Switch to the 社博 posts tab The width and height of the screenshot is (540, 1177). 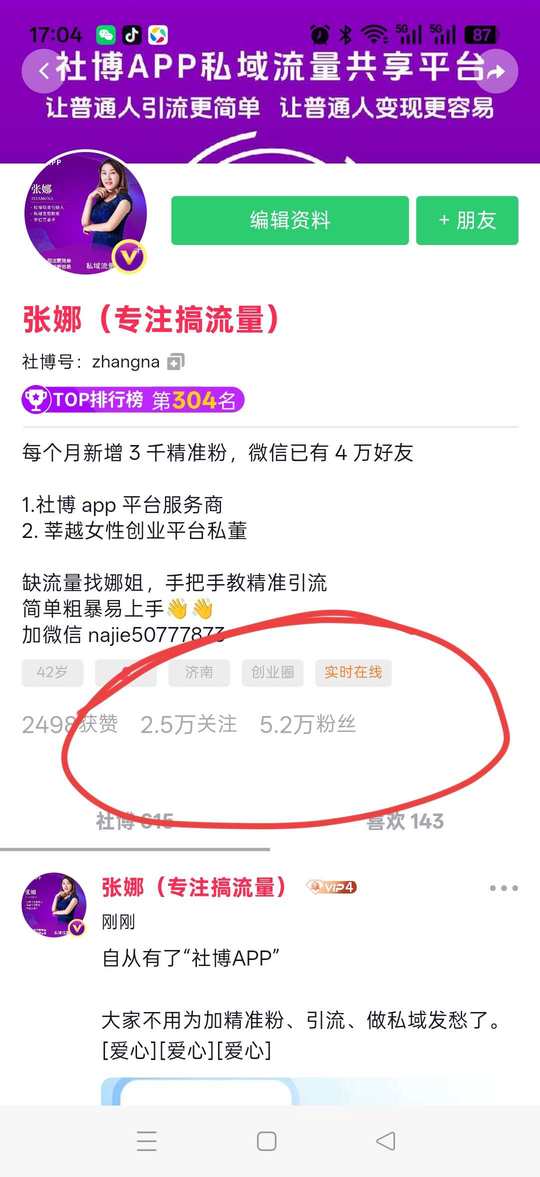pos(134,821)
